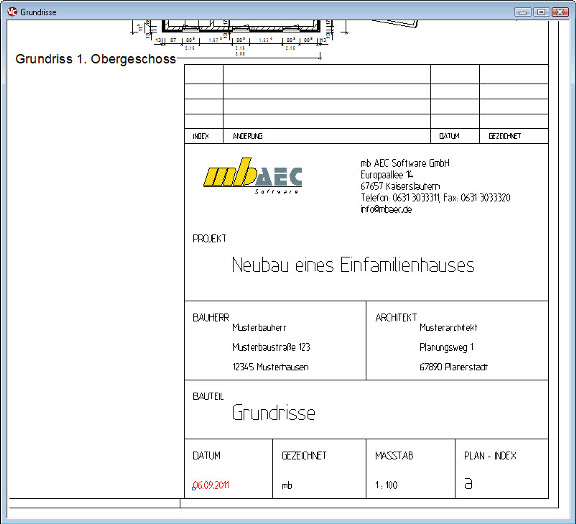Click the INDEX column header cell
576x524 pixels.
[204, 136]
